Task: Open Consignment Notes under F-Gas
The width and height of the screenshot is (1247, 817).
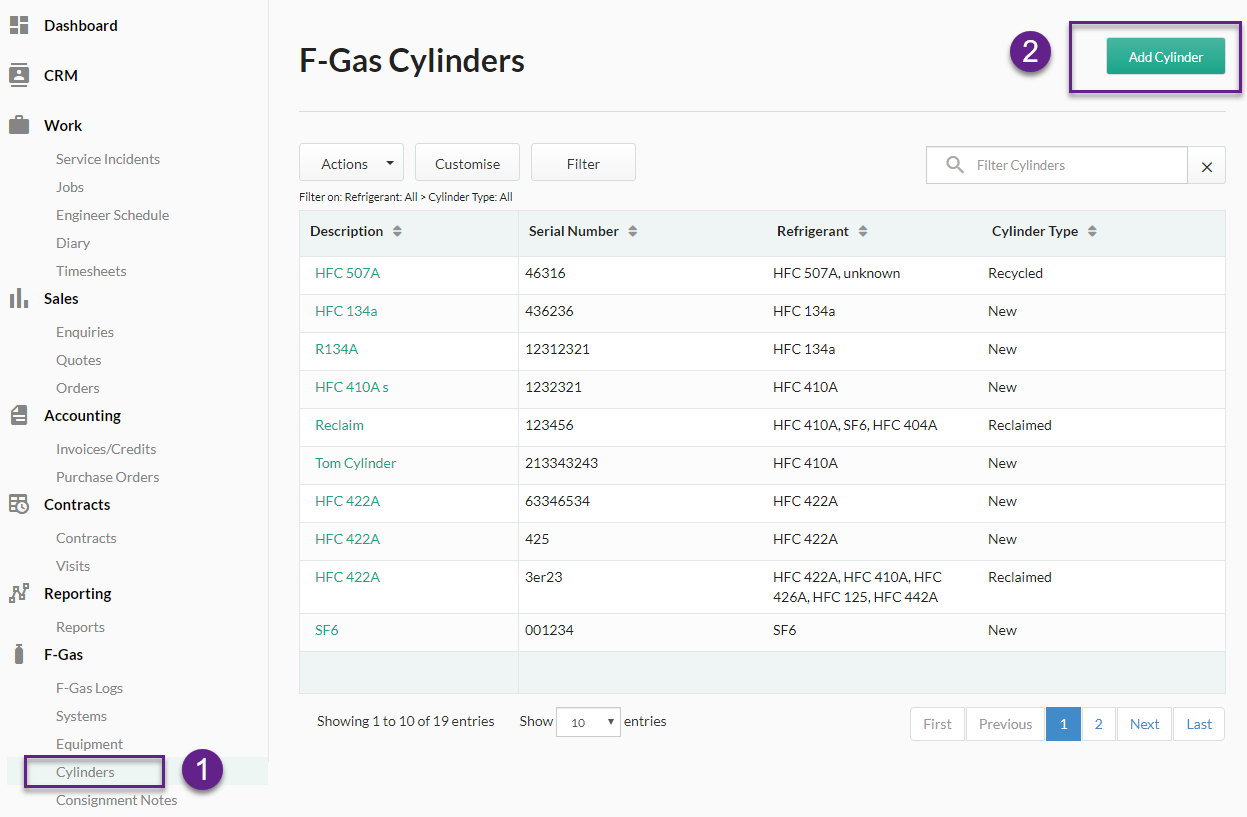Action: [x=116, y=800]
